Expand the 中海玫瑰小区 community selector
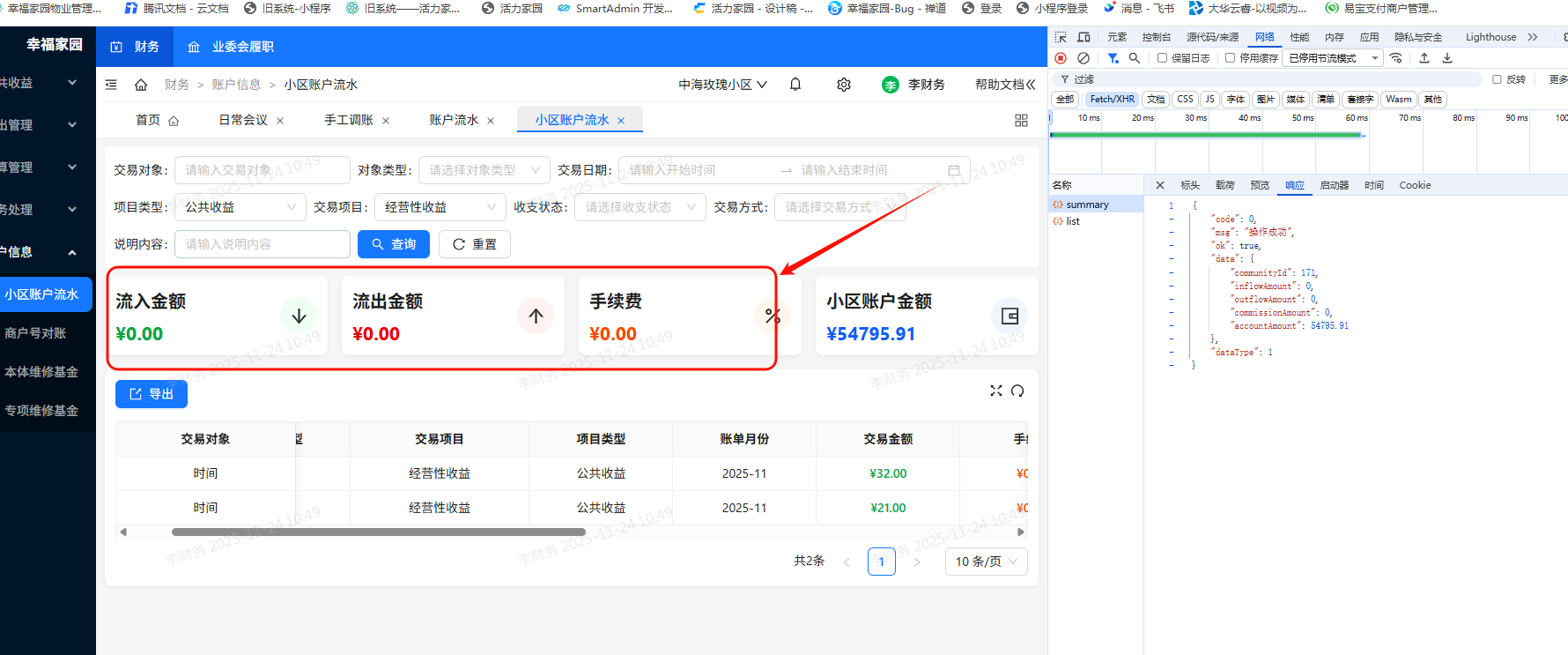The width and height of the screenshot is (1568, 655). (x=722, y=85)
